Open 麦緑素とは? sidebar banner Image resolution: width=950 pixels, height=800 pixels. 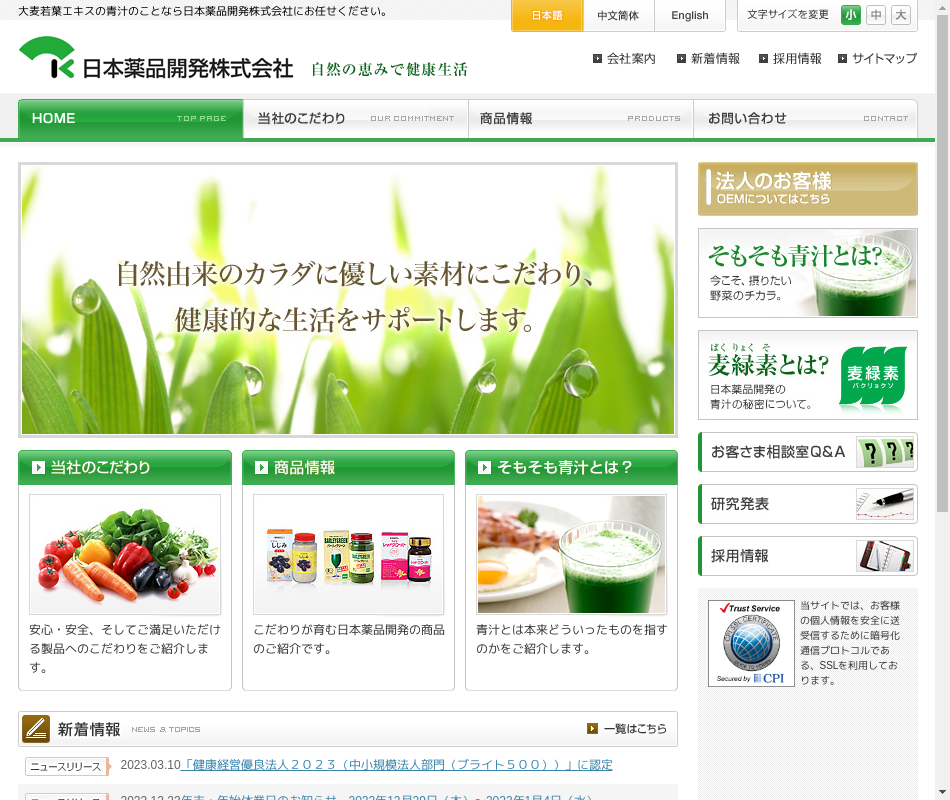[808, 375]
